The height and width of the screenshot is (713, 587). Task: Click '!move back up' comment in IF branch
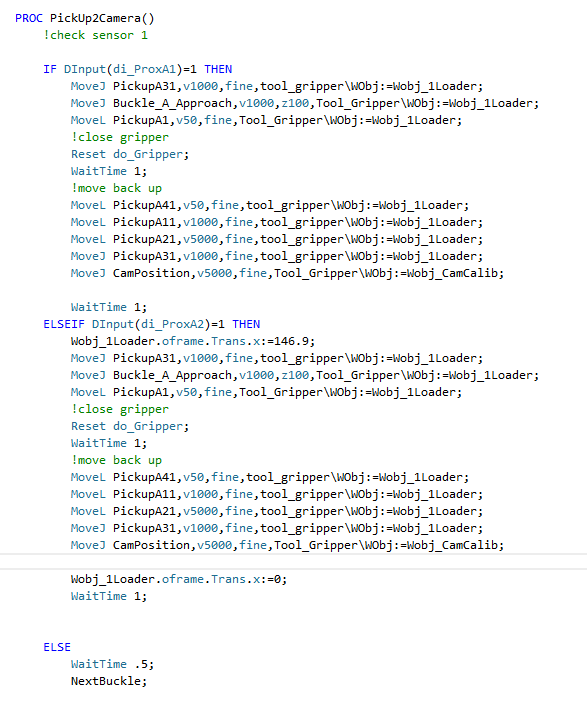tap(116, 189)
